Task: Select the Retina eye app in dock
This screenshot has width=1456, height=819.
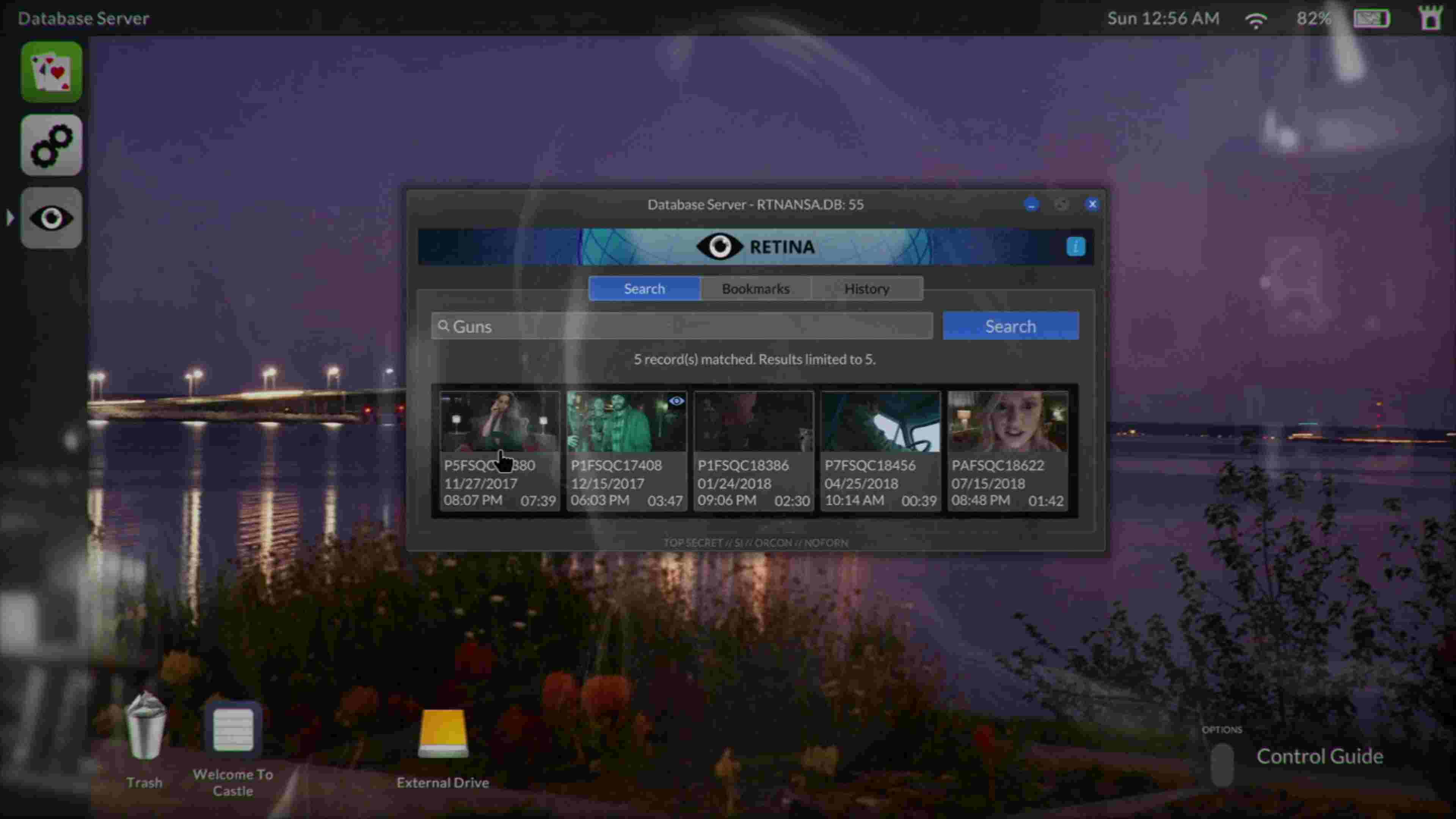Action: (52, 218)
